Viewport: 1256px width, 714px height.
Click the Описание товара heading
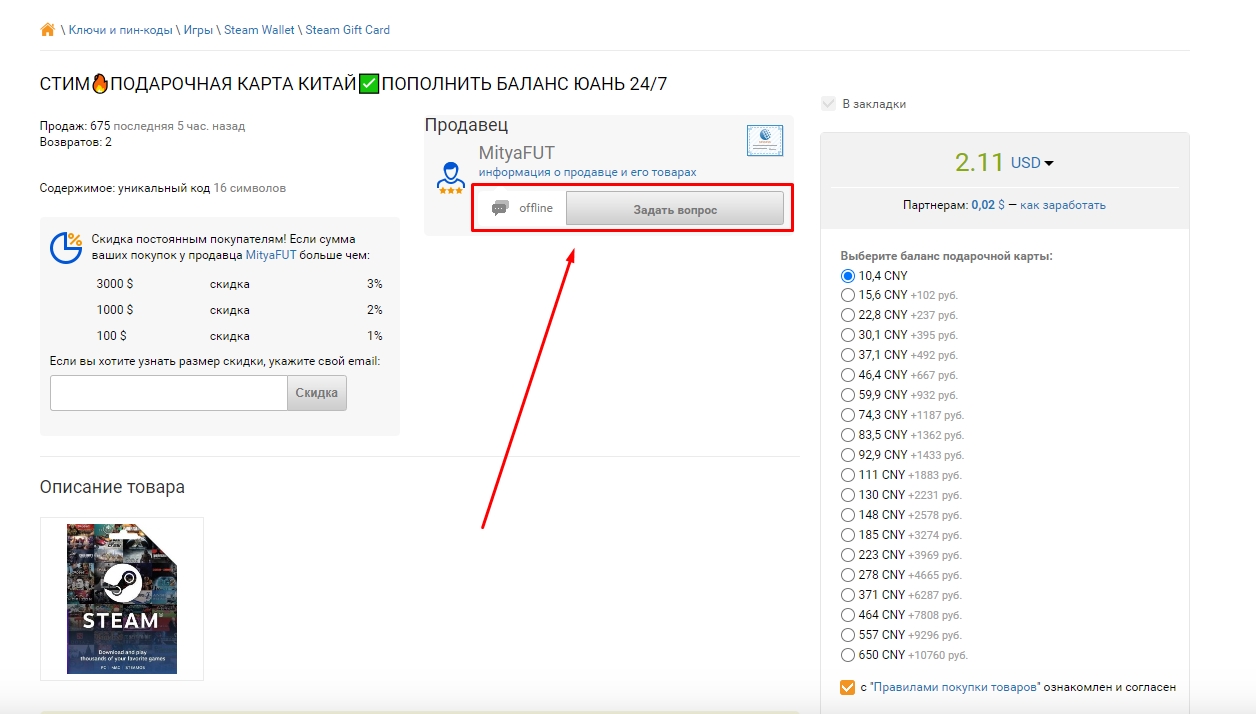(112, 487)
